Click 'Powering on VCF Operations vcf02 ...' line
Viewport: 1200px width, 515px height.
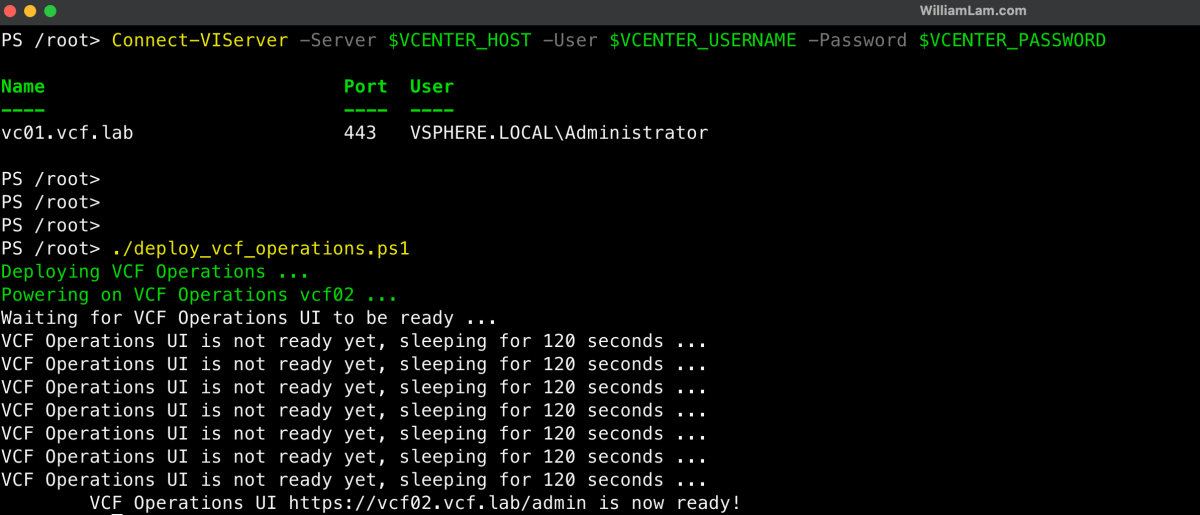pos(199,295)
